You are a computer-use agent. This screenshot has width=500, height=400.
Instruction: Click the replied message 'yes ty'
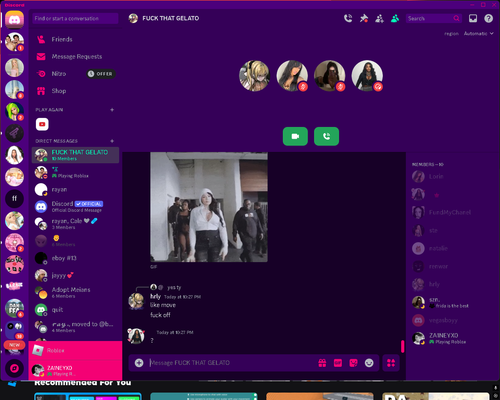coord(174,287)
